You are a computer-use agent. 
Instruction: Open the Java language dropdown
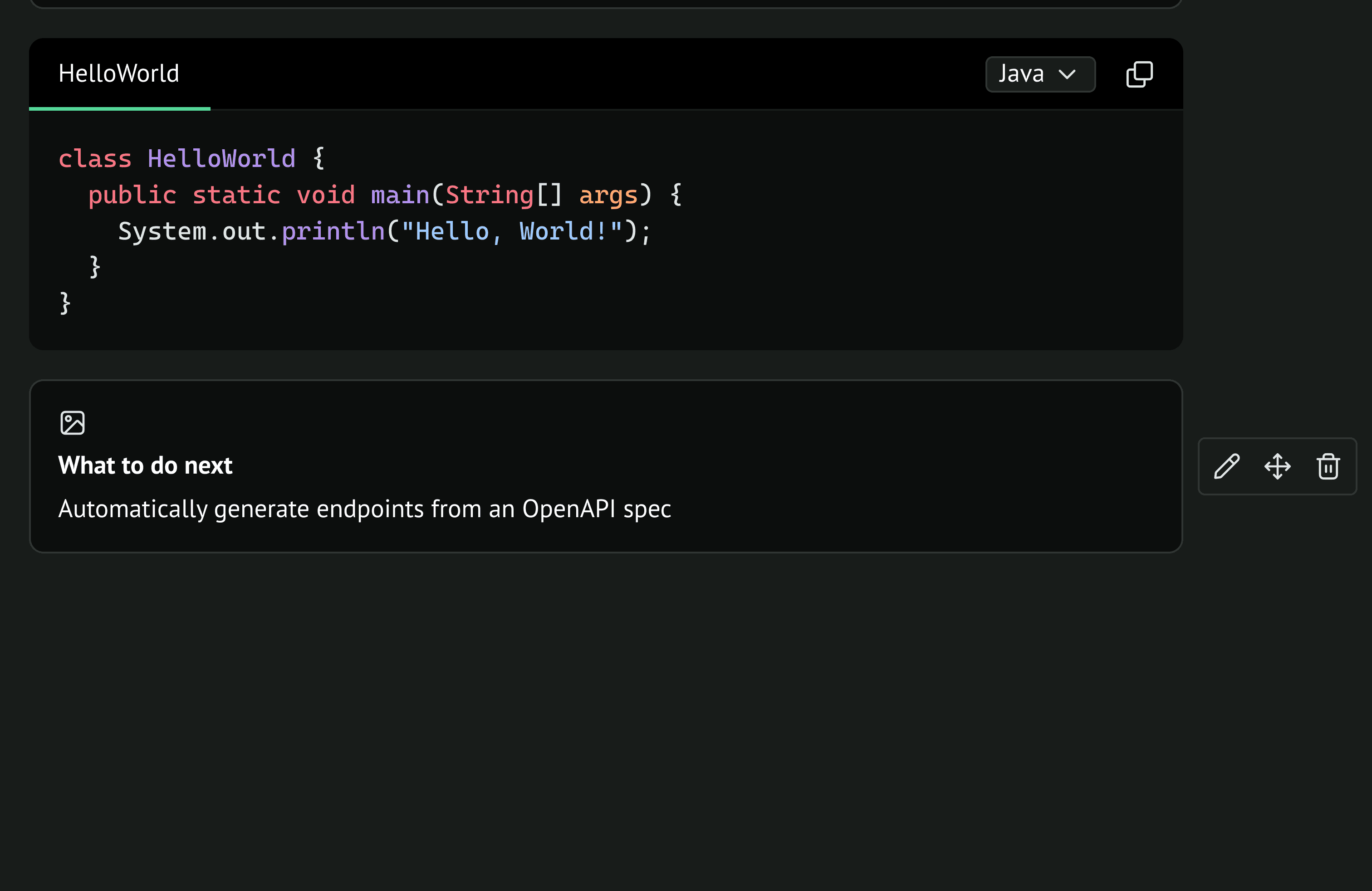pyautogui.click(x=1039, y=74)
